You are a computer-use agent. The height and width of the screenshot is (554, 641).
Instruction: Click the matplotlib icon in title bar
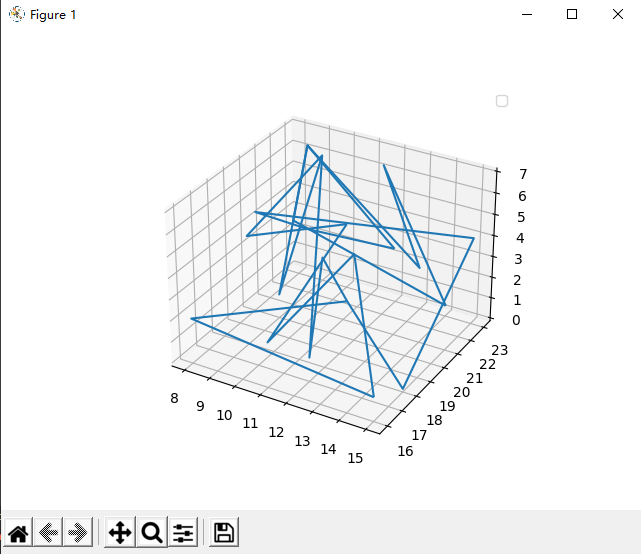pyautogui.click(x=17, y=14)
